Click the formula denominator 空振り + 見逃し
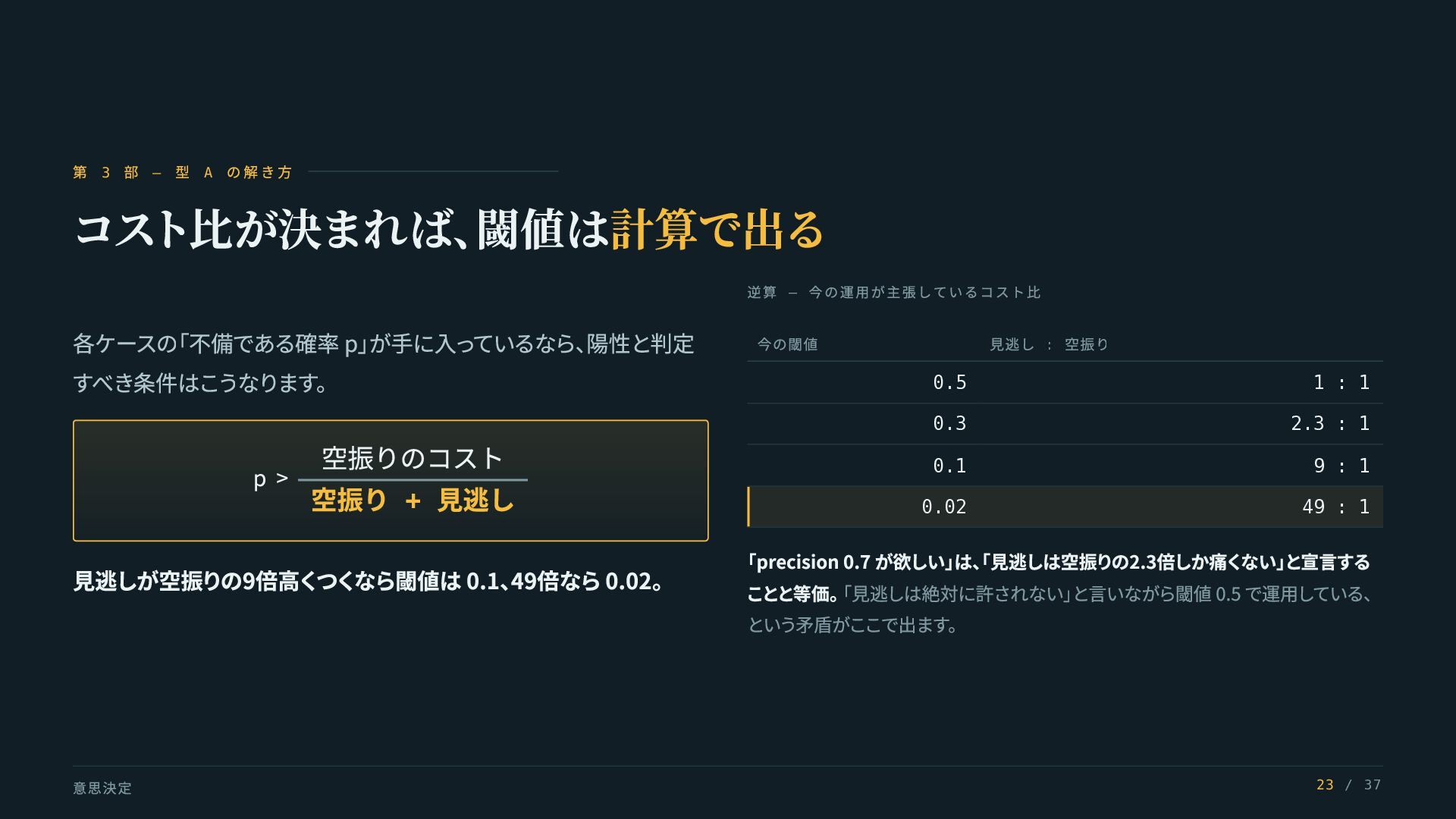 [x=413, y=500]
